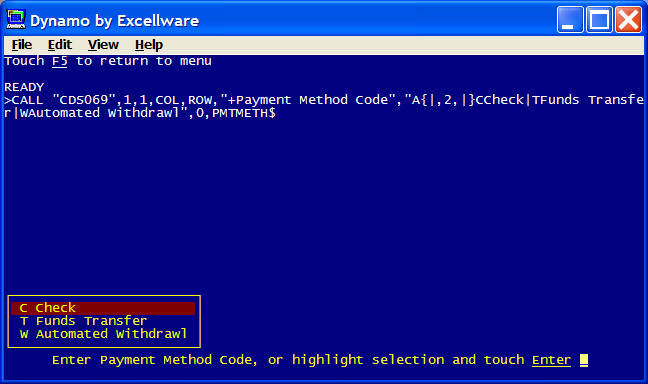Click the Dynamo application icon in title bar
This screenshot has height=384, width=648.
point(16,19)
